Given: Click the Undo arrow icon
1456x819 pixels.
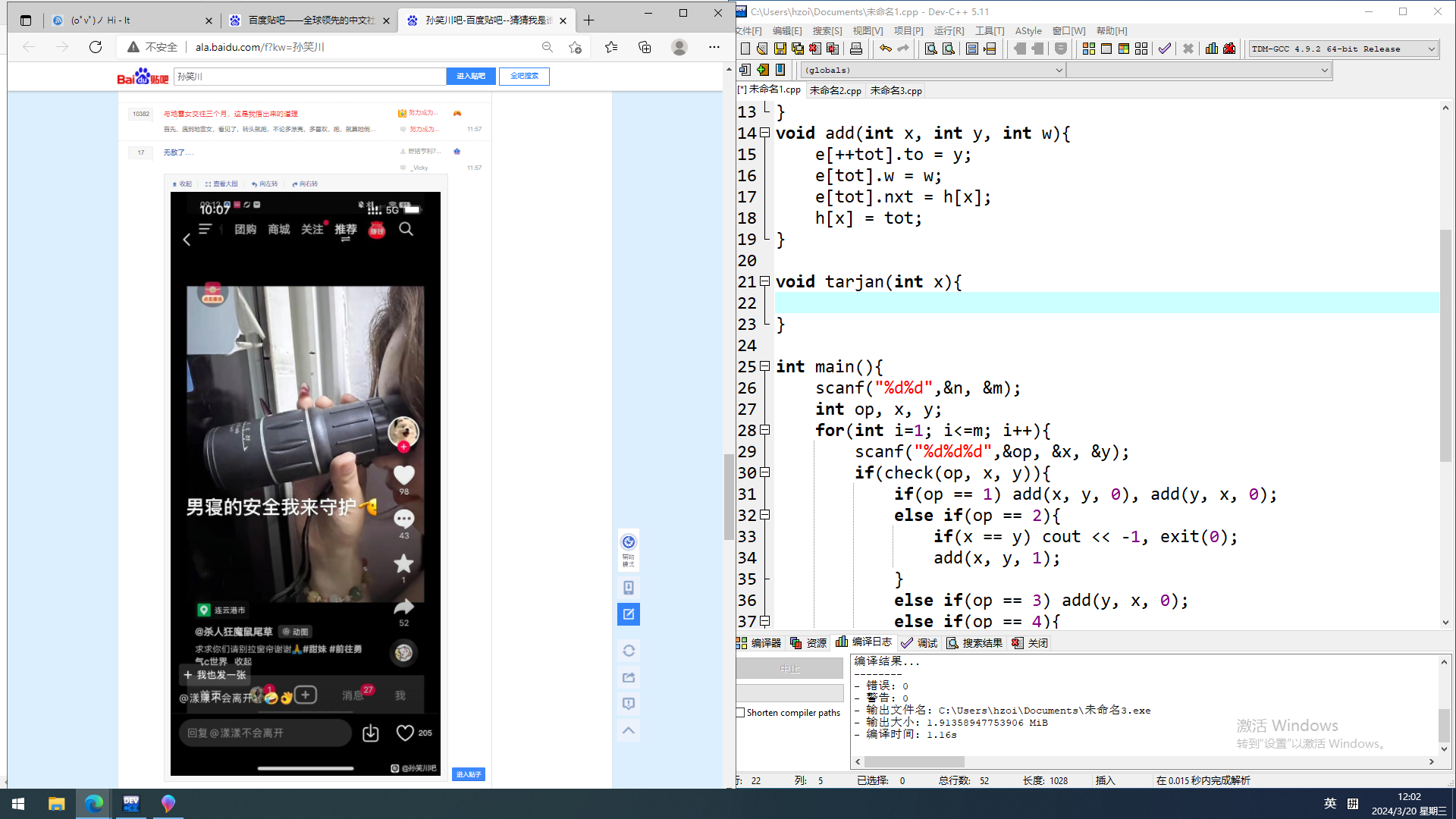Looking at the screenshot, I should [x=885, y=49].
